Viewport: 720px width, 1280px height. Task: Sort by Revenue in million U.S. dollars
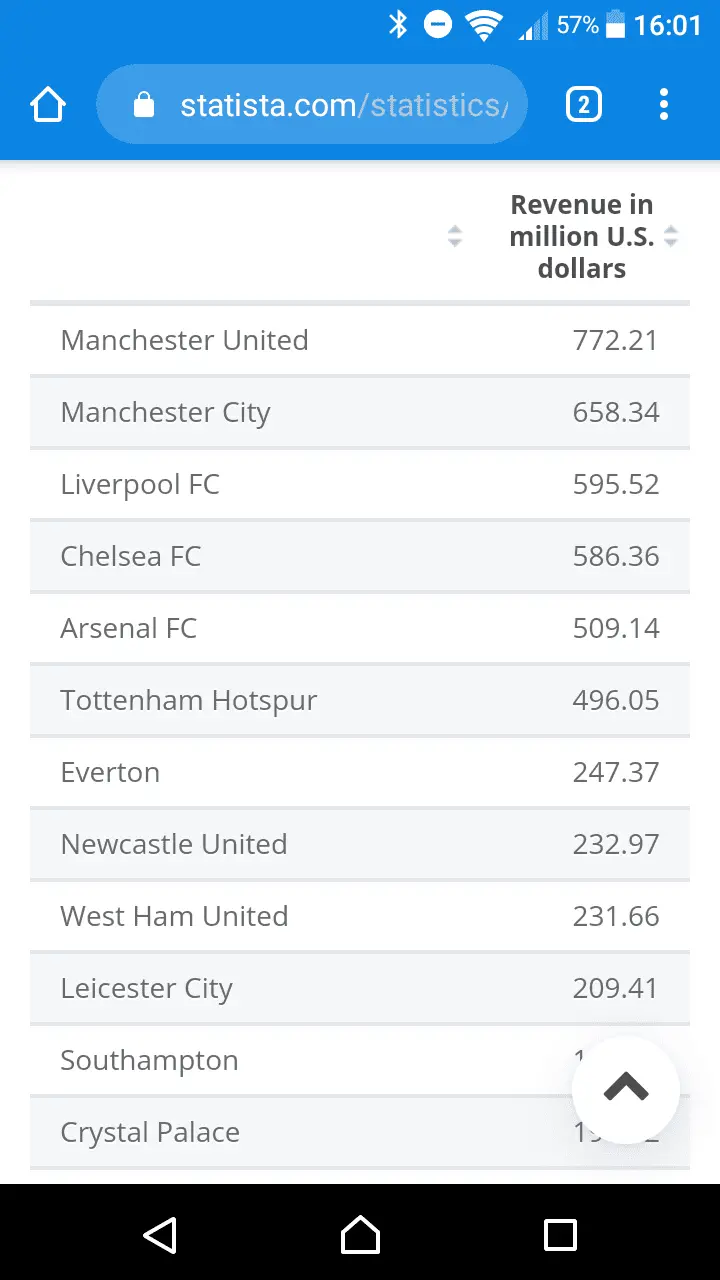[671, 237]
